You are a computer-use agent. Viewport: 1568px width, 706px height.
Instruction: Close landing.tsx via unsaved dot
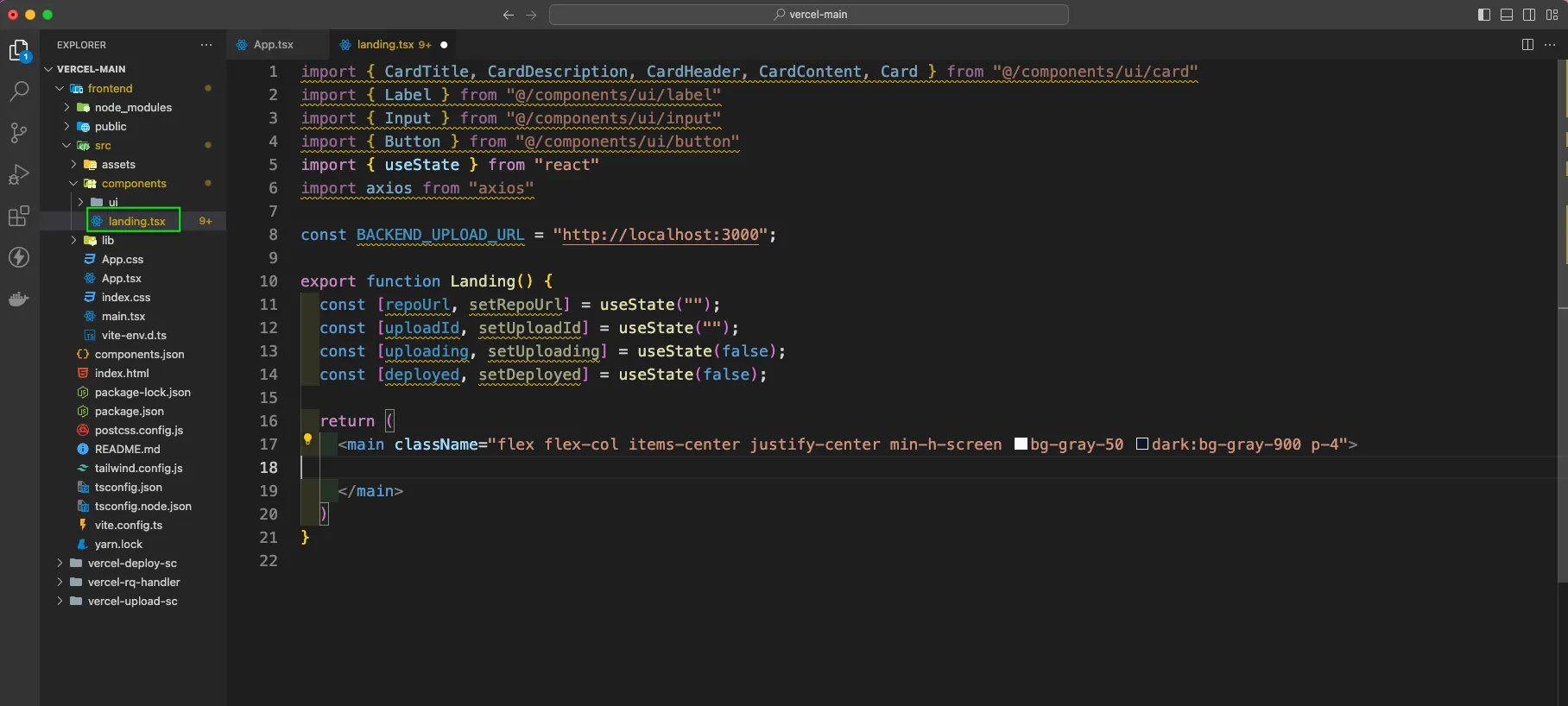click(x=444, y=45)
